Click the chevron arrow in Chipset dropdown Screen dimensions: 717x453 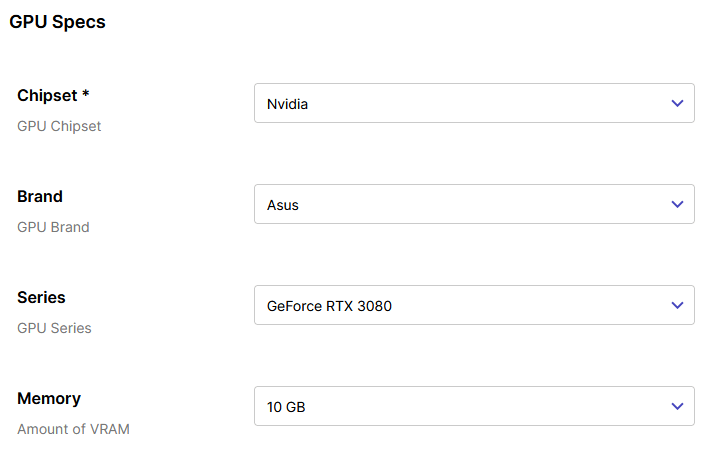tap(677, 103)
